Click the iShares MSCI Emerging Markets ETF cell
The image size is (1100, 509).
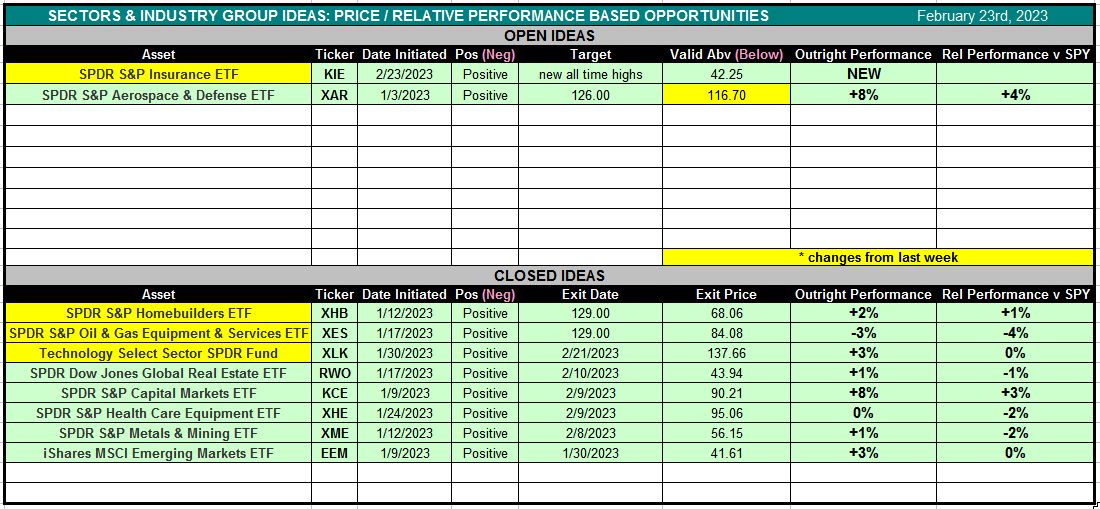[158, 453]
